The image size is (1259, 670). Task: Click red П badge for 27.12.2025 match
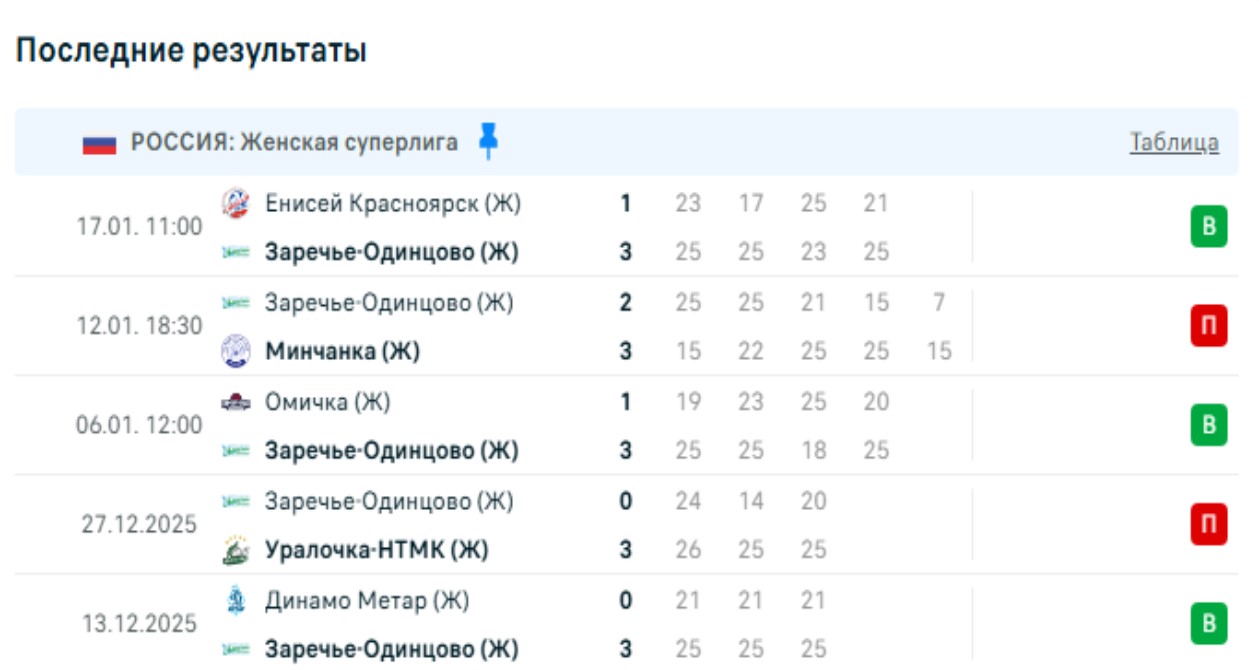coord(1208,525)
